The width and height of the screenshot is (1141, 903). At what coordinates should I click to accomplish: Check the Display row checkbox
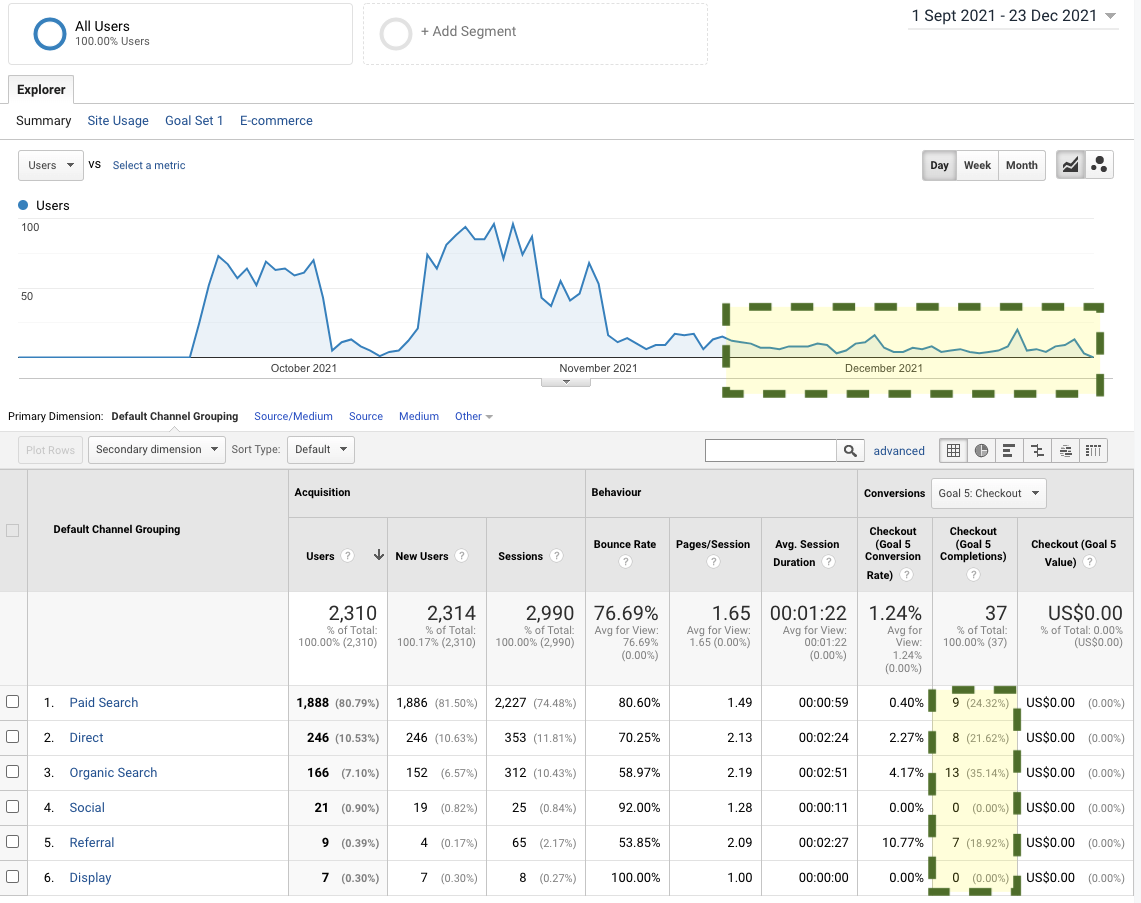coord(12,876)
